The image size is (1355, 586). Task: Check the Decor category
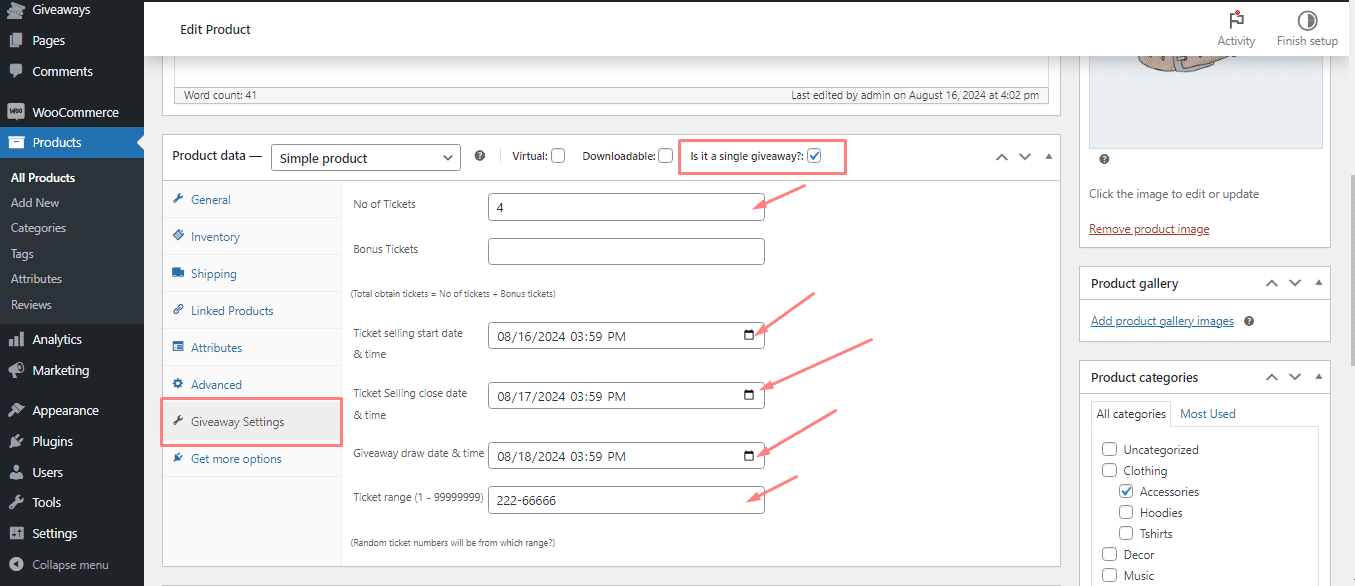(1109, 555)
